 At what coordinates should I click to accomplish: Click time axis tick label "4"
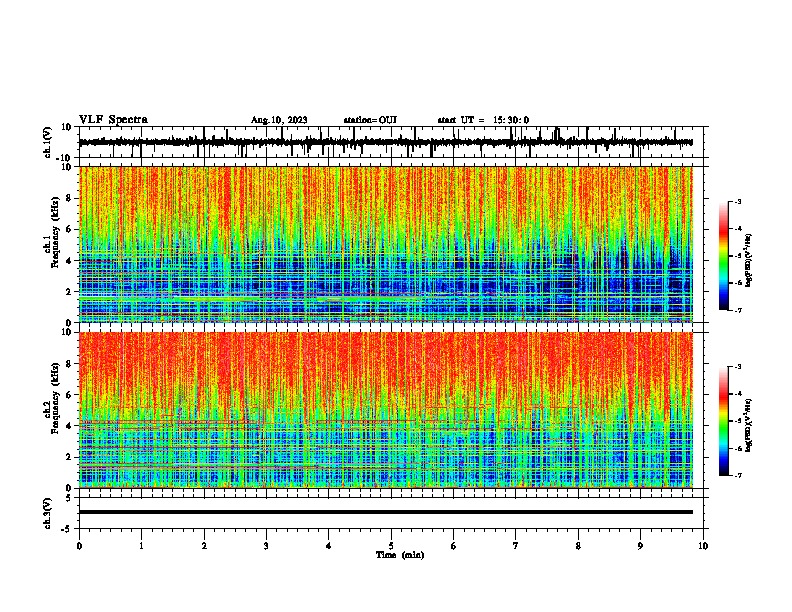click(329, 546)
